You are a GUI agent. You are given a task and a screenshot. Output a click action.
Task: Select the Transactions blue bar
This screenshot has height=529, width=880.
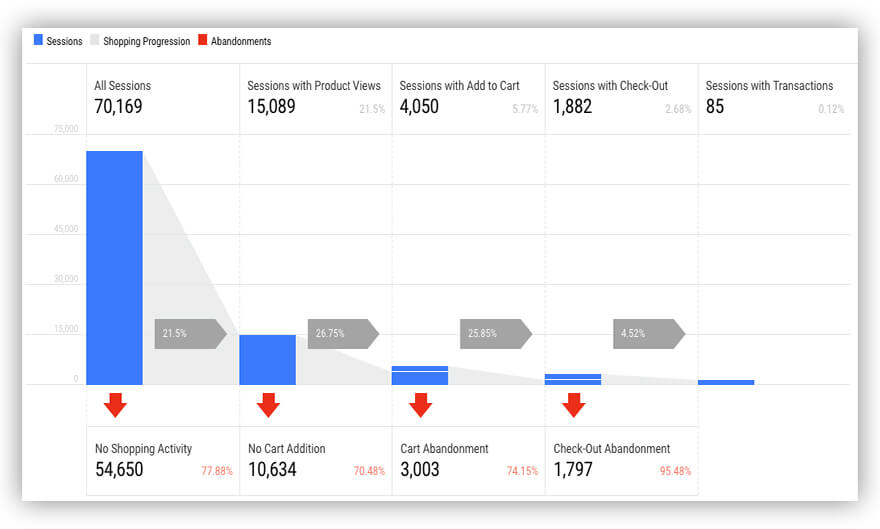(x=726, y=383)
